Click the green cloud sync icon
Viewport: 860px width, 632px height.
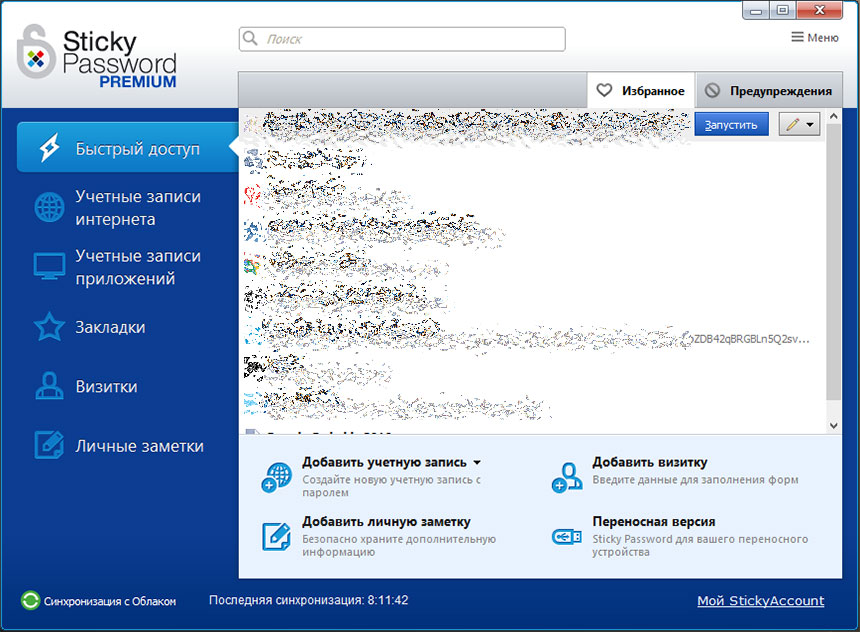click(30, 600)
